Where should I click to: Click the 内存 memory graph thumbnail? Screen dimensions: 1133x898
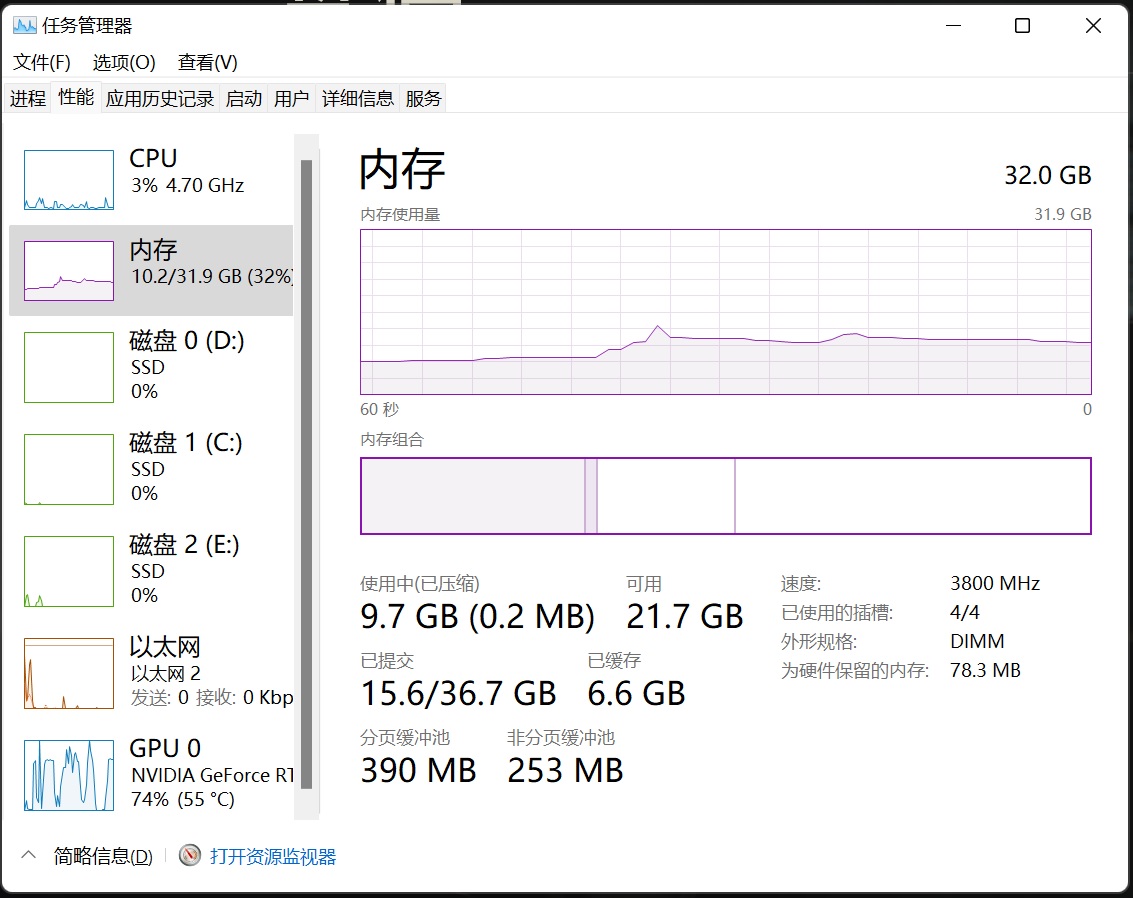[68, 271]
